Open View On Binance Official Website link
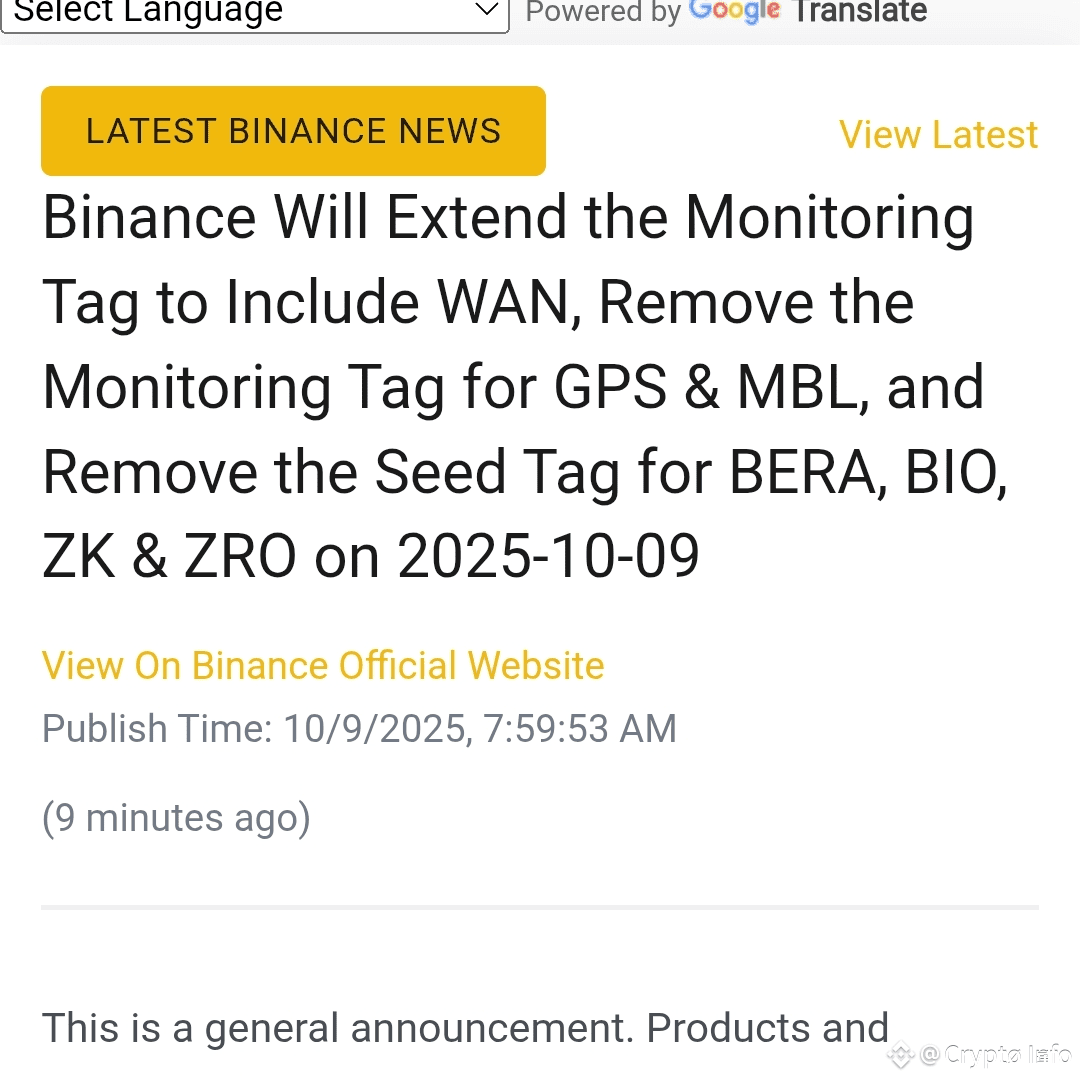 [322, 665]
